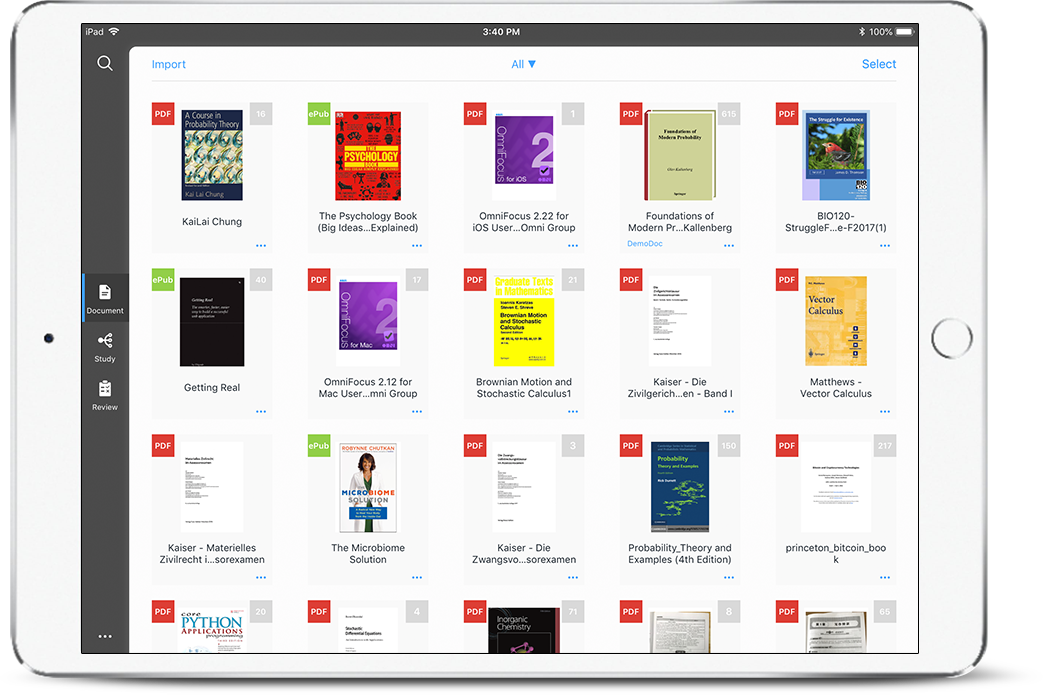
Task: Open more options for KaiLai Chung
Action: point(261,245)
